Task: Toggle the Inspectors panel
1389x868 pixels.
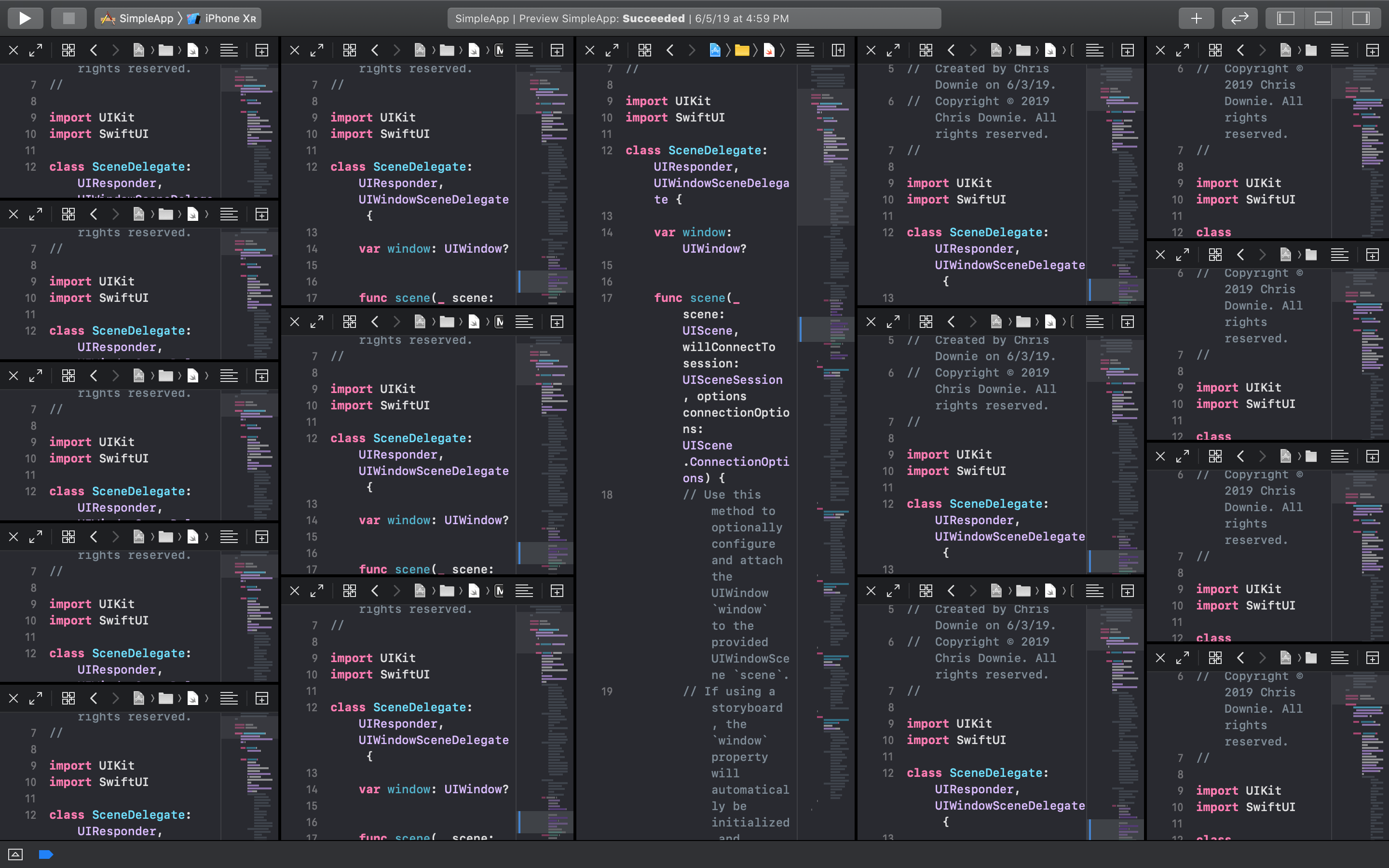Action: [x=1361, y=18]
